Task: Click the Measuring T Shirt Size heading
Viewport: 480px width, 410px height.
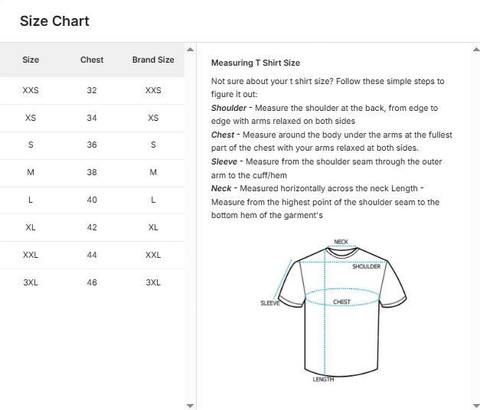Action: 256,63
